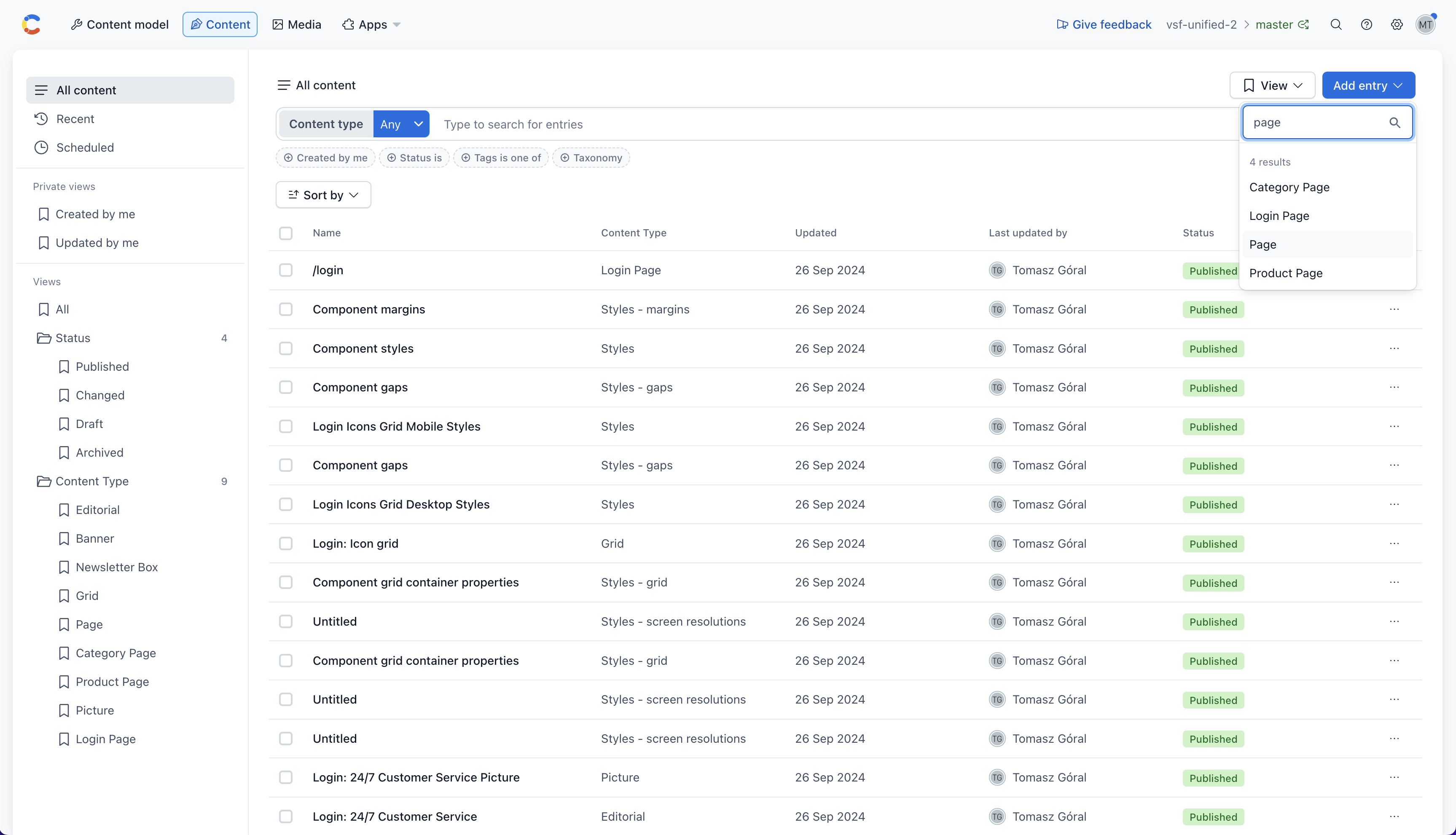Add the Status is filter

click(x=414, y=158)
